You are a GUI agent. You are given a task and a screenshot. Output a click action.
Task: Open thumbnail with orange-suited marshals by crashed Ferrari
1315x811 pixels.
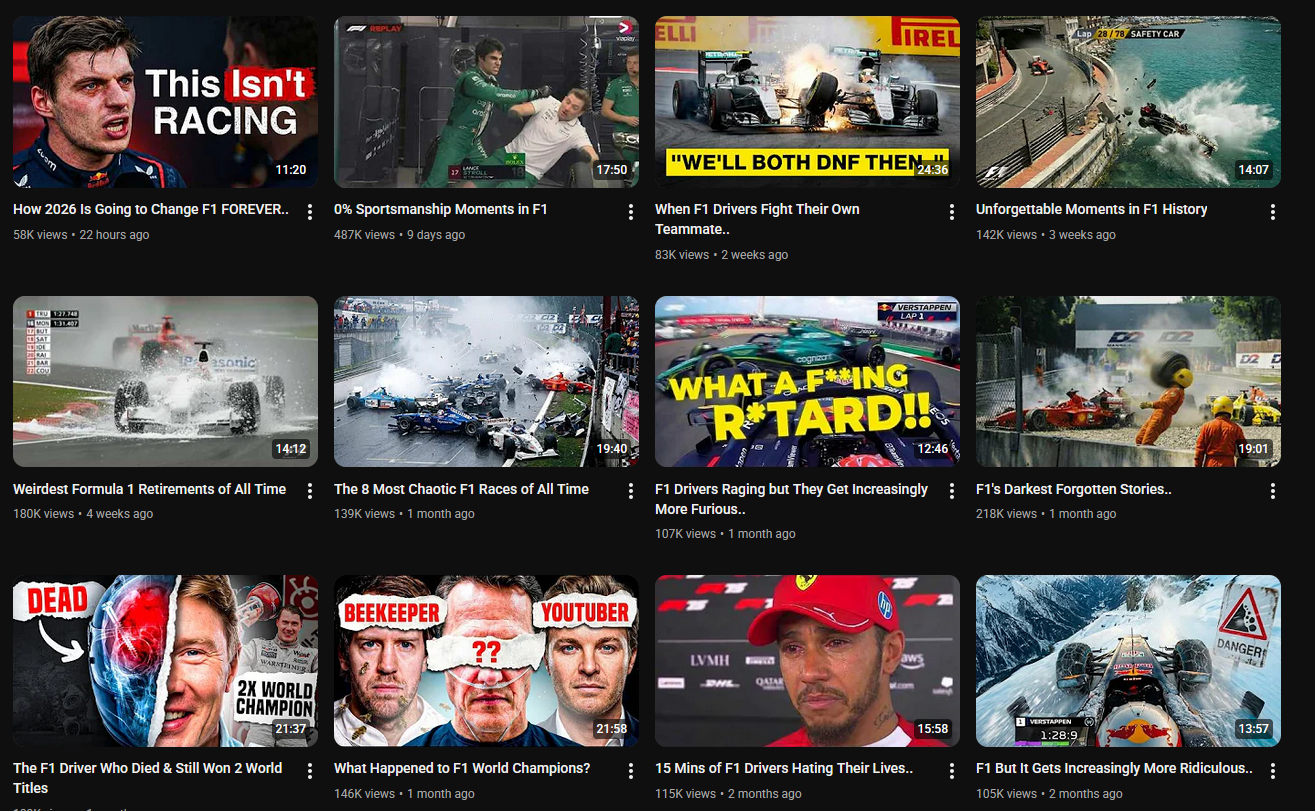1128,381
